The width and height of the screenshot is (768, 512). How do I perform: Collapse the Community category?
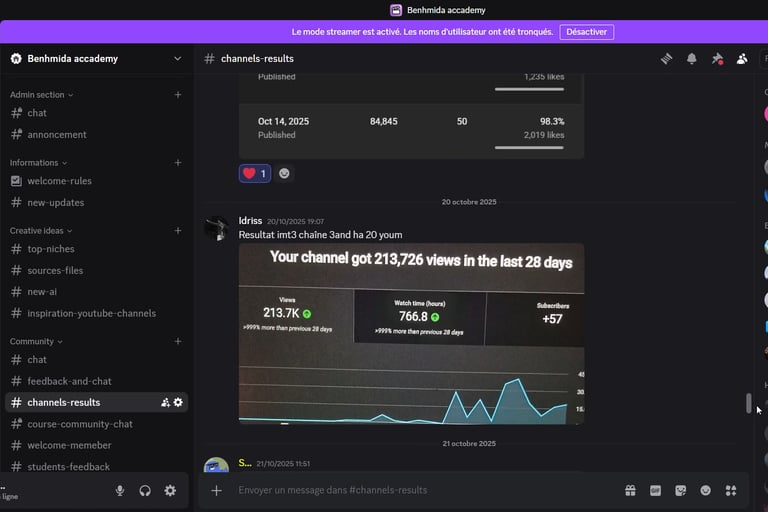click(36, 341)
